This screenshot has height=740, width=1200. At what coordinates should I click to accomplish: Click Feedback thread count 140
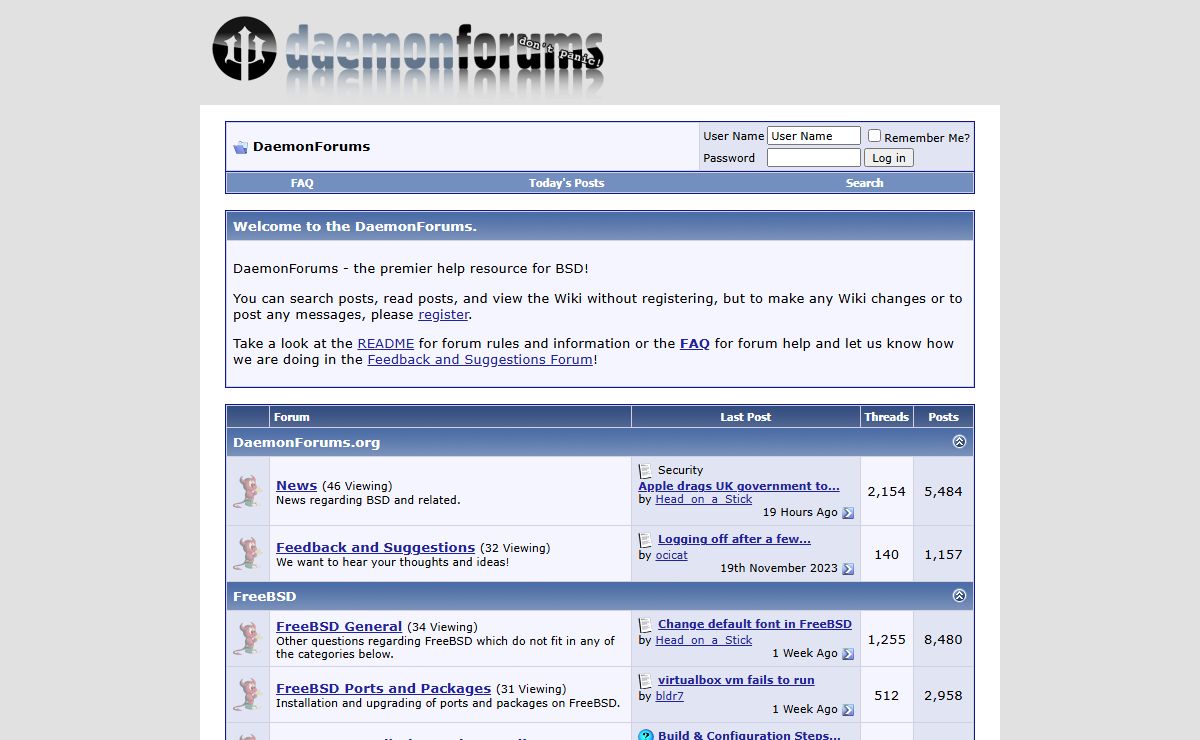point(886,554)
